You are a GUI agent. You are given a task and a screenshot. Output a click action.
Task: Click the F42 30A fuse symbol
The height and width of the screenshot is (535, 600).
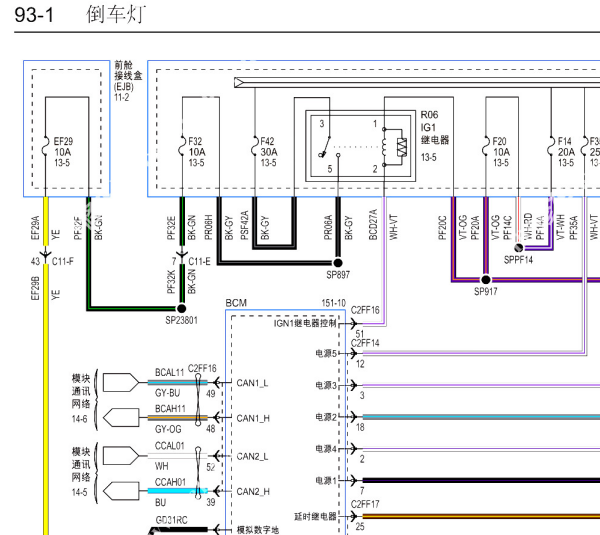click(x=255, y=147)
